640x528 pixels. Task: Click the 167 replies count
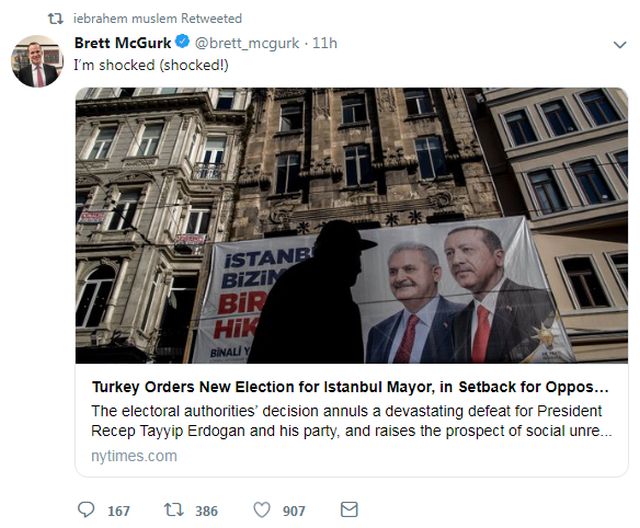point(118,511)
